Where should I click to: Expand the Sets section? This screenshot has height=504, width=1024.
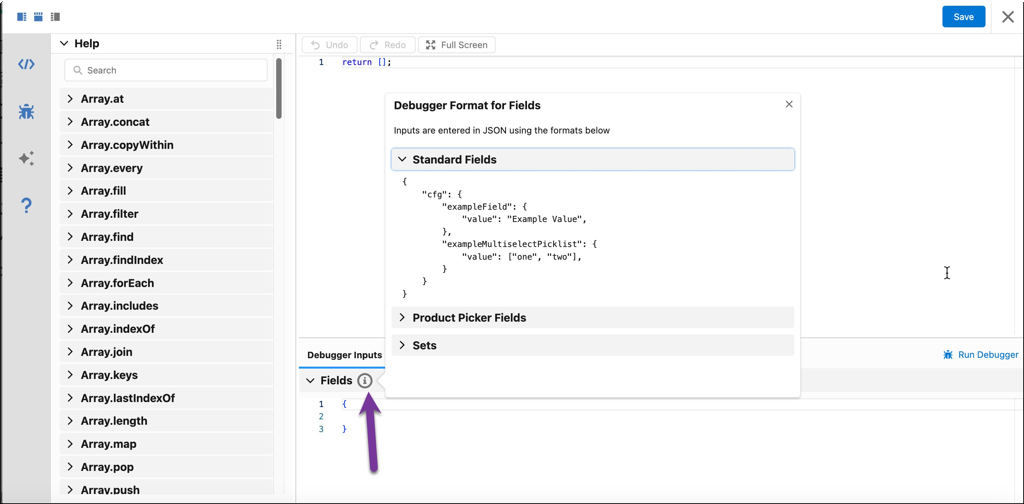click(x=592, y=345)
